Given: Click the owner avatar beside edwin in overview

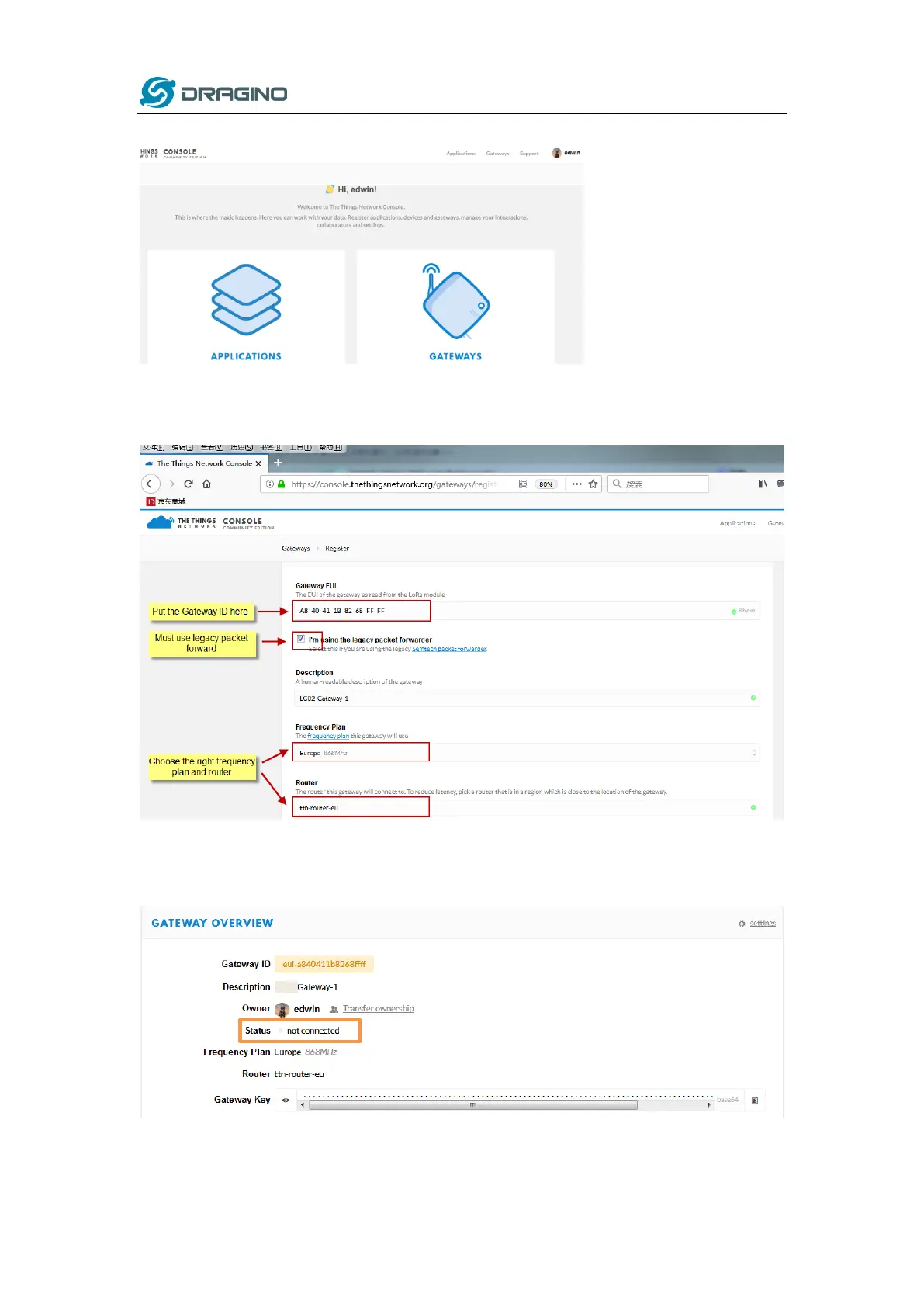Looking at the screenshot, I should click(282, 1009).
